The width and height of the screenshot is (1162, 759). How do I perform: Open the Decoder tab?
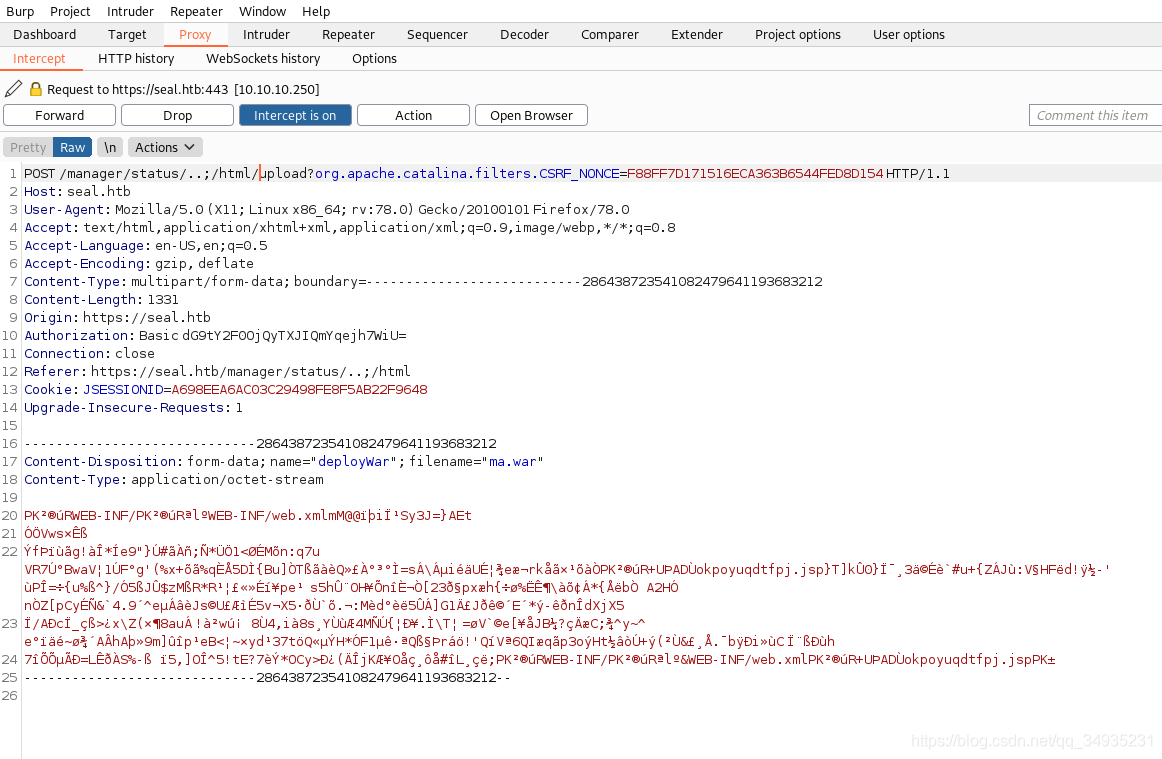pos(524,34)
